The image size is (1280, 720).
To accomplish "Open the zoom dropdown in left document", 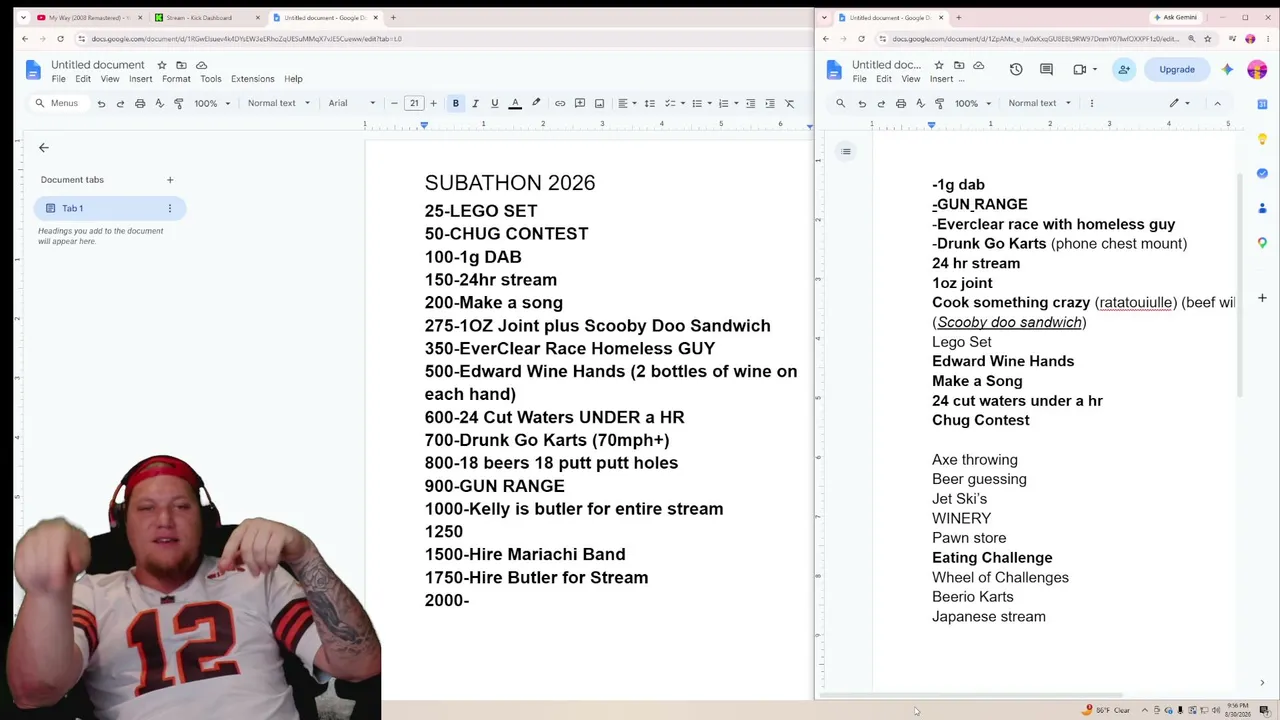I will pos(212,103).
